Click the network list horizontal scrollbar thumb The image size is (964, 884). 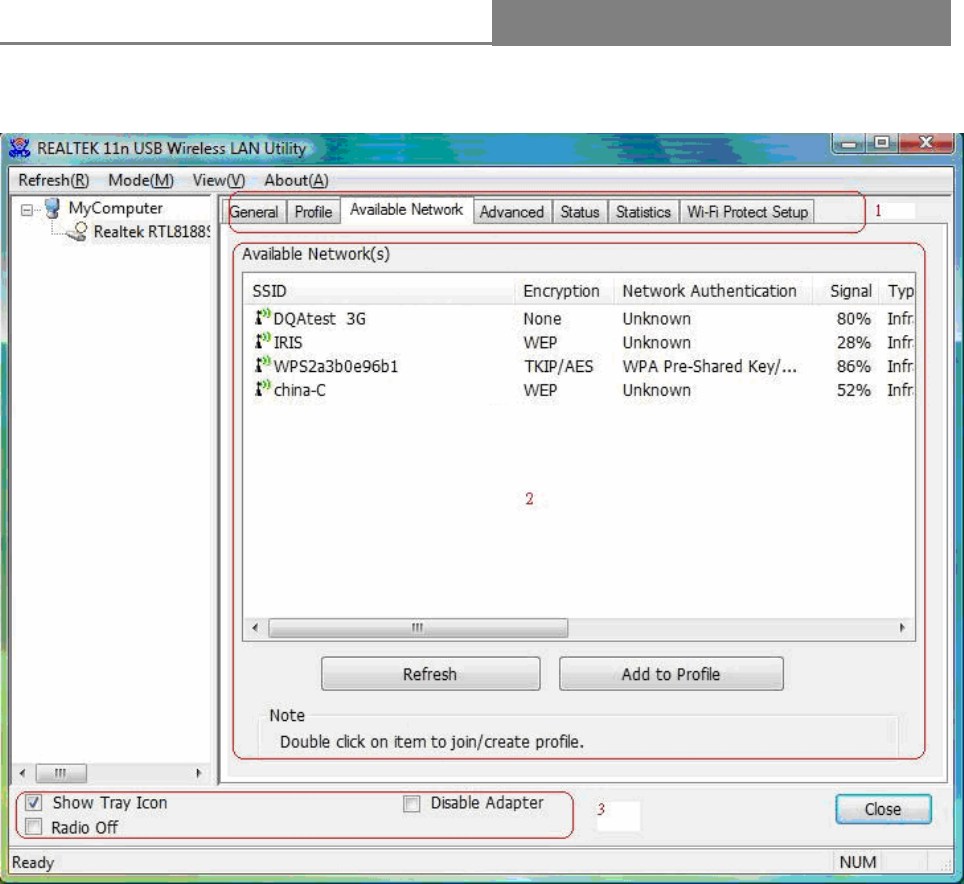click(418, 628)
